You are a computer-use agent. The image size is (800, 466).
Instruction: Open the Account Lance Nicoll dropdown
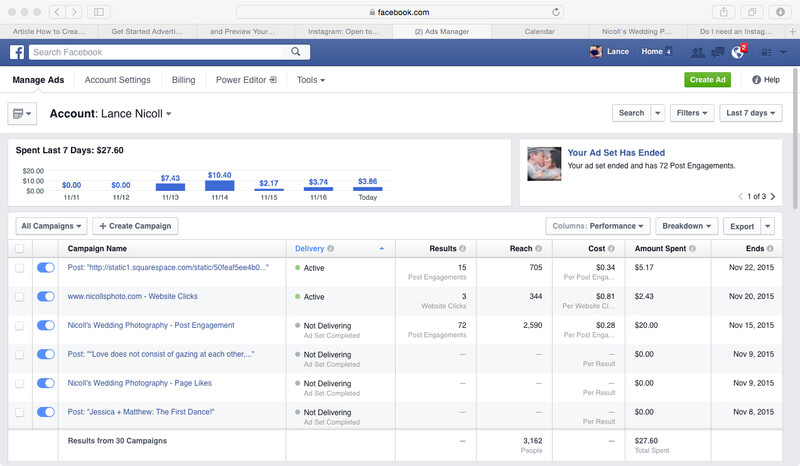[110, 114]
